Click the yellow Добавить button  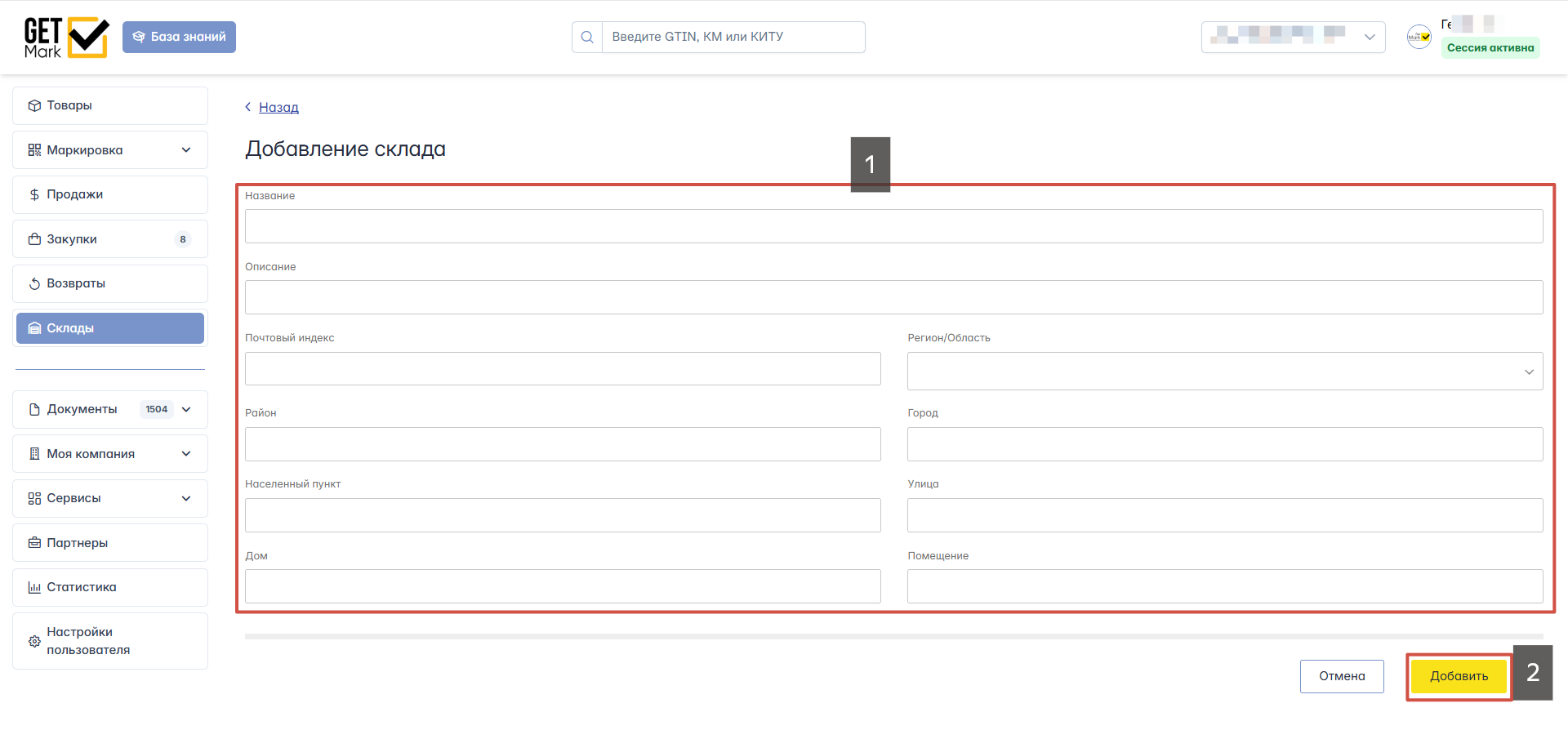click(x=1459, y=676)
